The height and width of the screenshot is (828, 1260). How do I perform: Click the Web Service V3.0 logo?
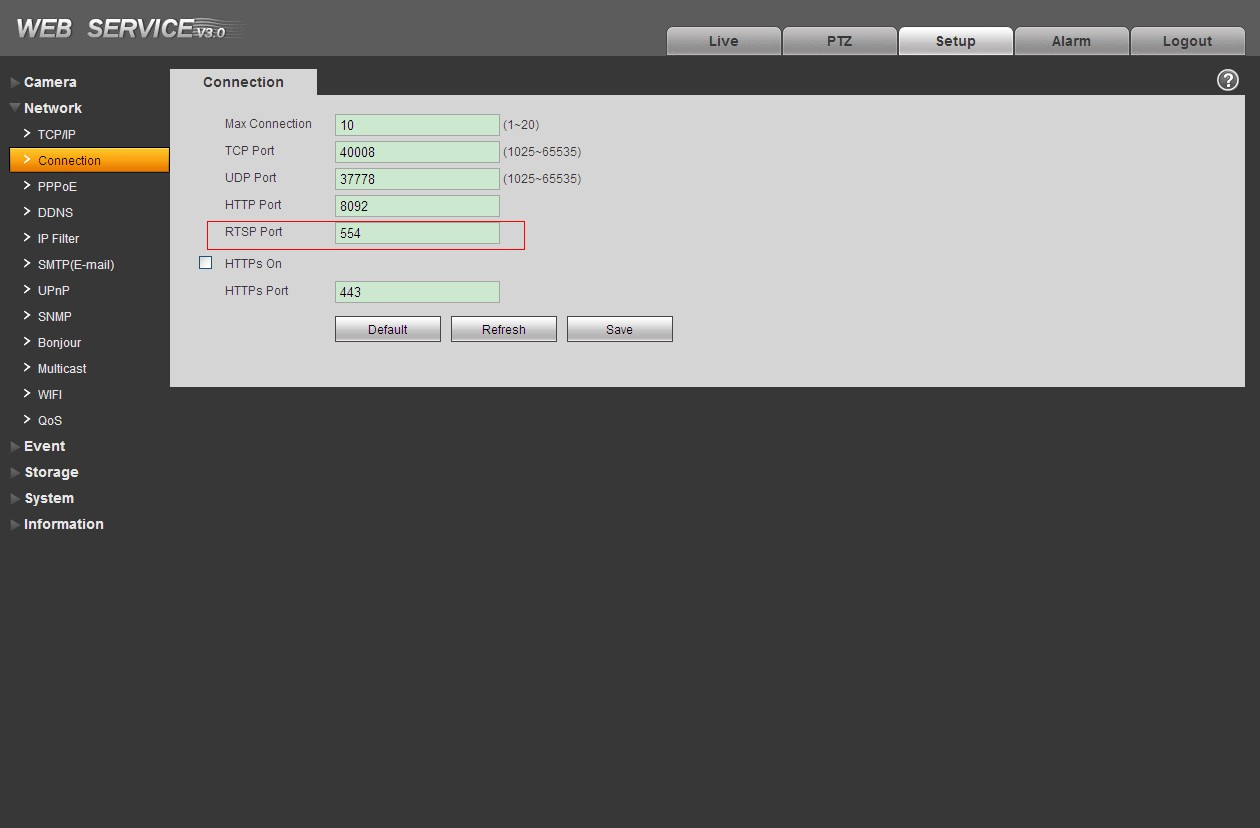tap(128, 29)
